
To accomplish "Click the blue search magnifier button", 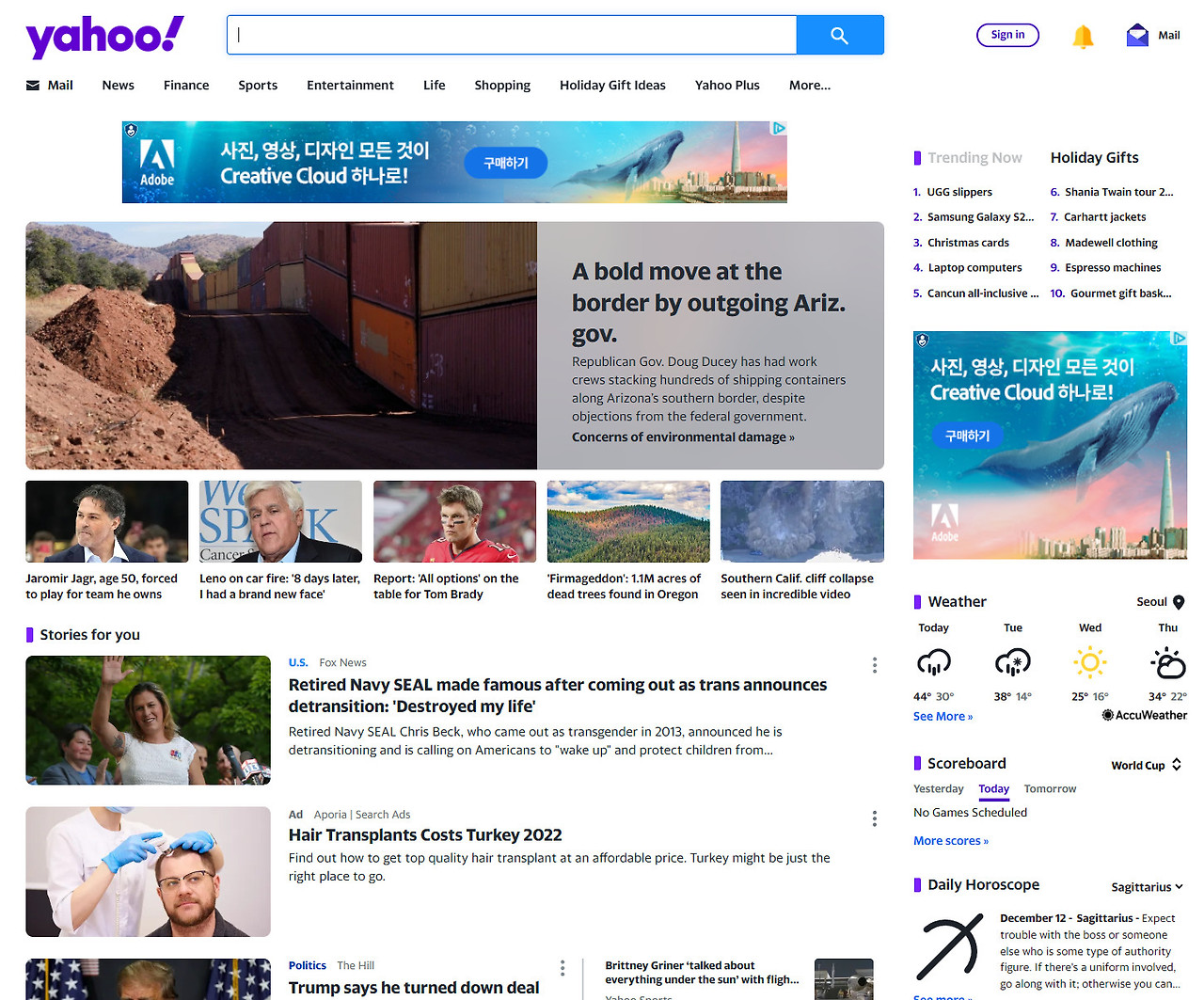I will click(x=840, y=35).
